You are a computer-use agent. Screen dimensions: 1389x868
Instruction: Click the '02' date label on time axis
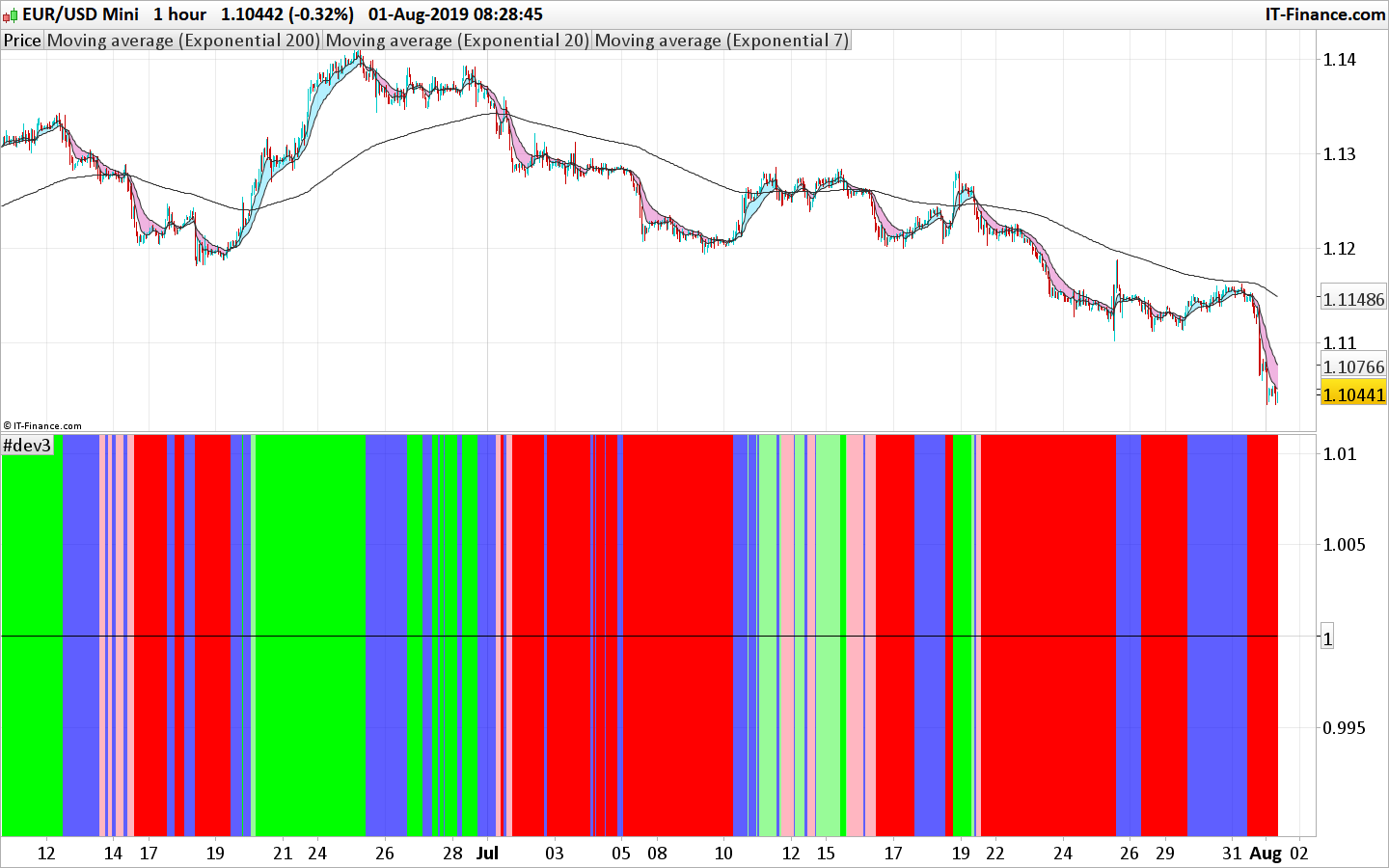click(1299, 853)
